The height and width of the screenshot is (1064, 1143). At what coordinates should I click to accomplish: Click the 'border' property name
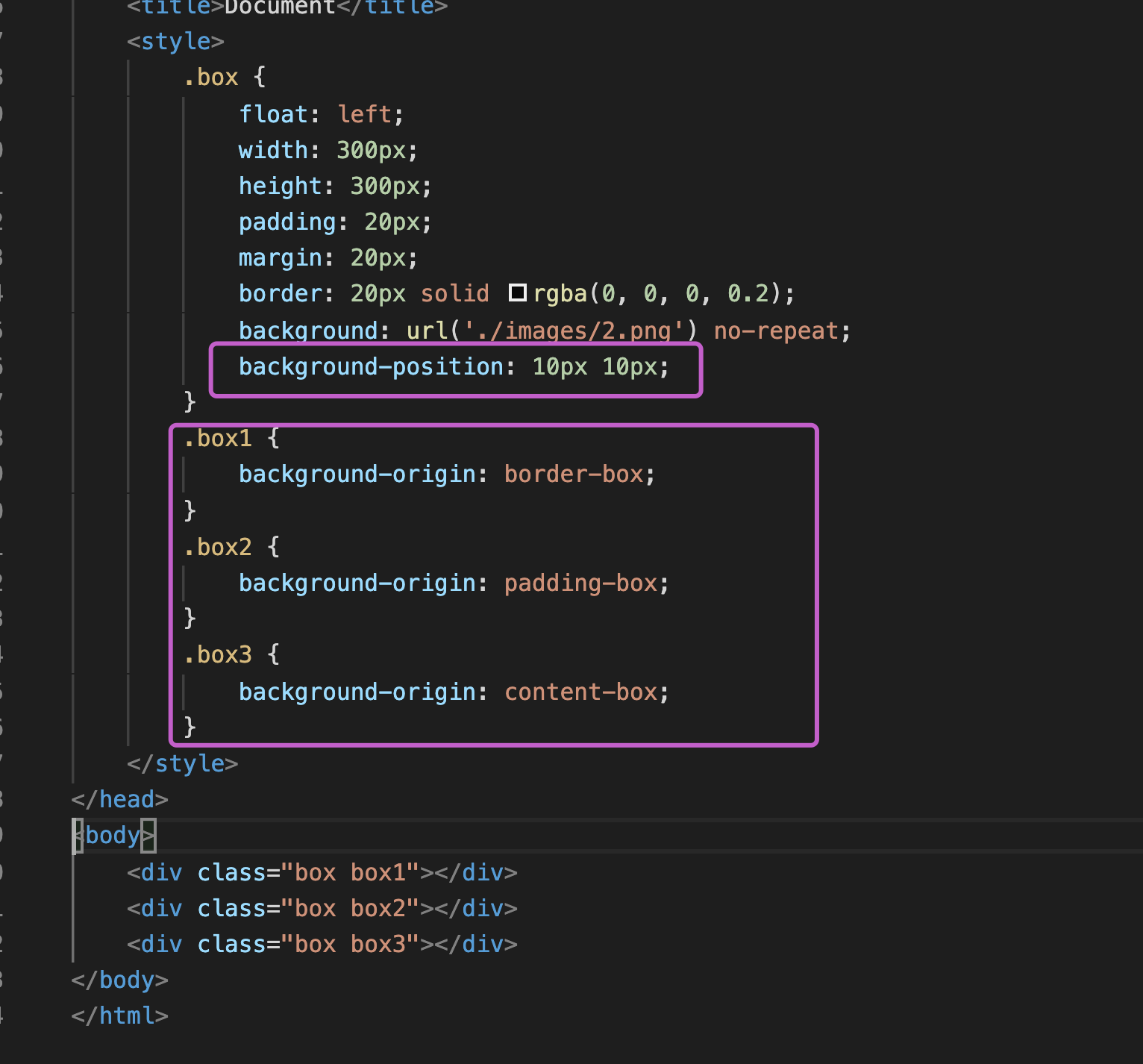tap(280, 293)
